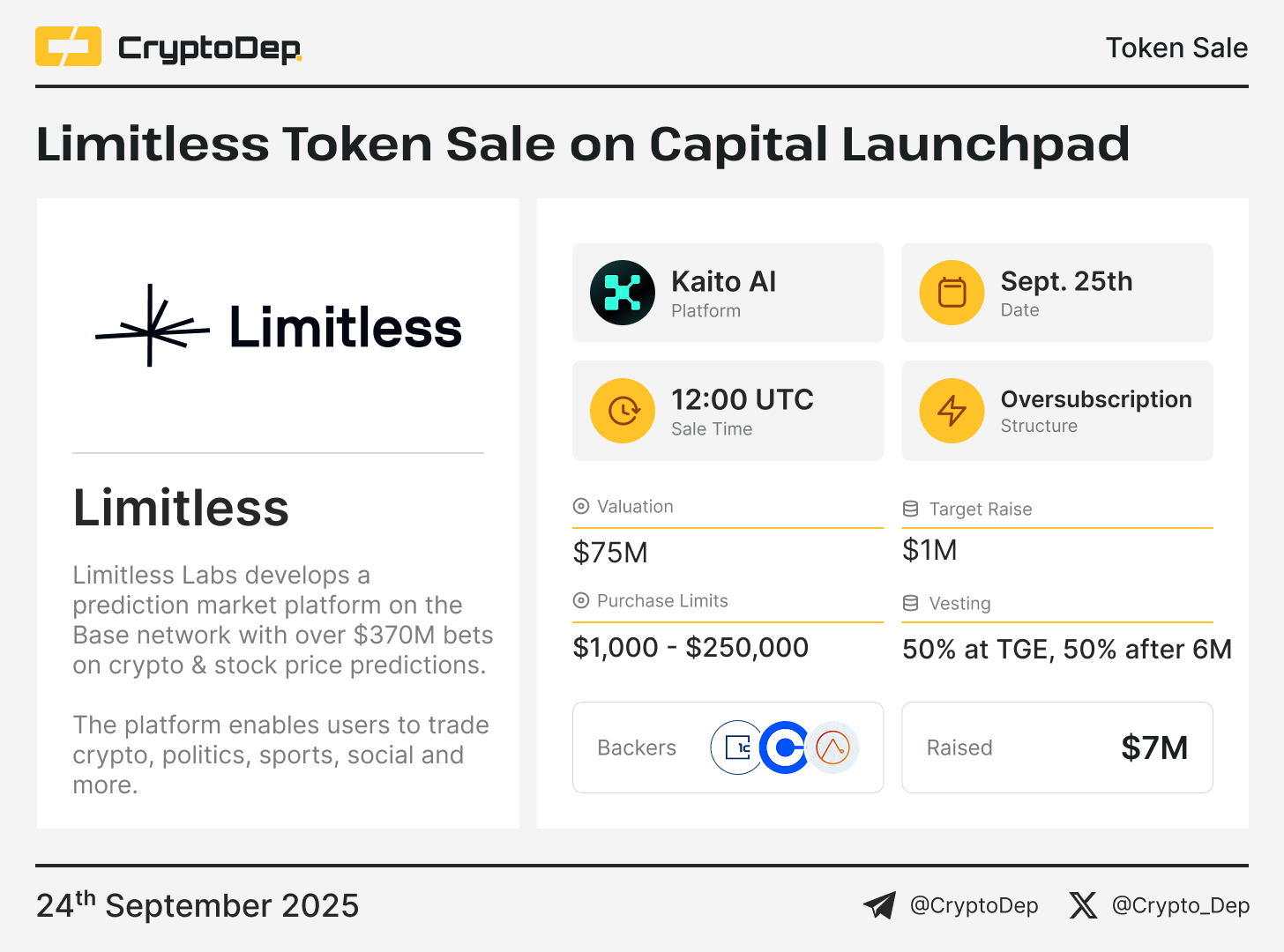Select the Token Sale header label

tap(1176, 48)
